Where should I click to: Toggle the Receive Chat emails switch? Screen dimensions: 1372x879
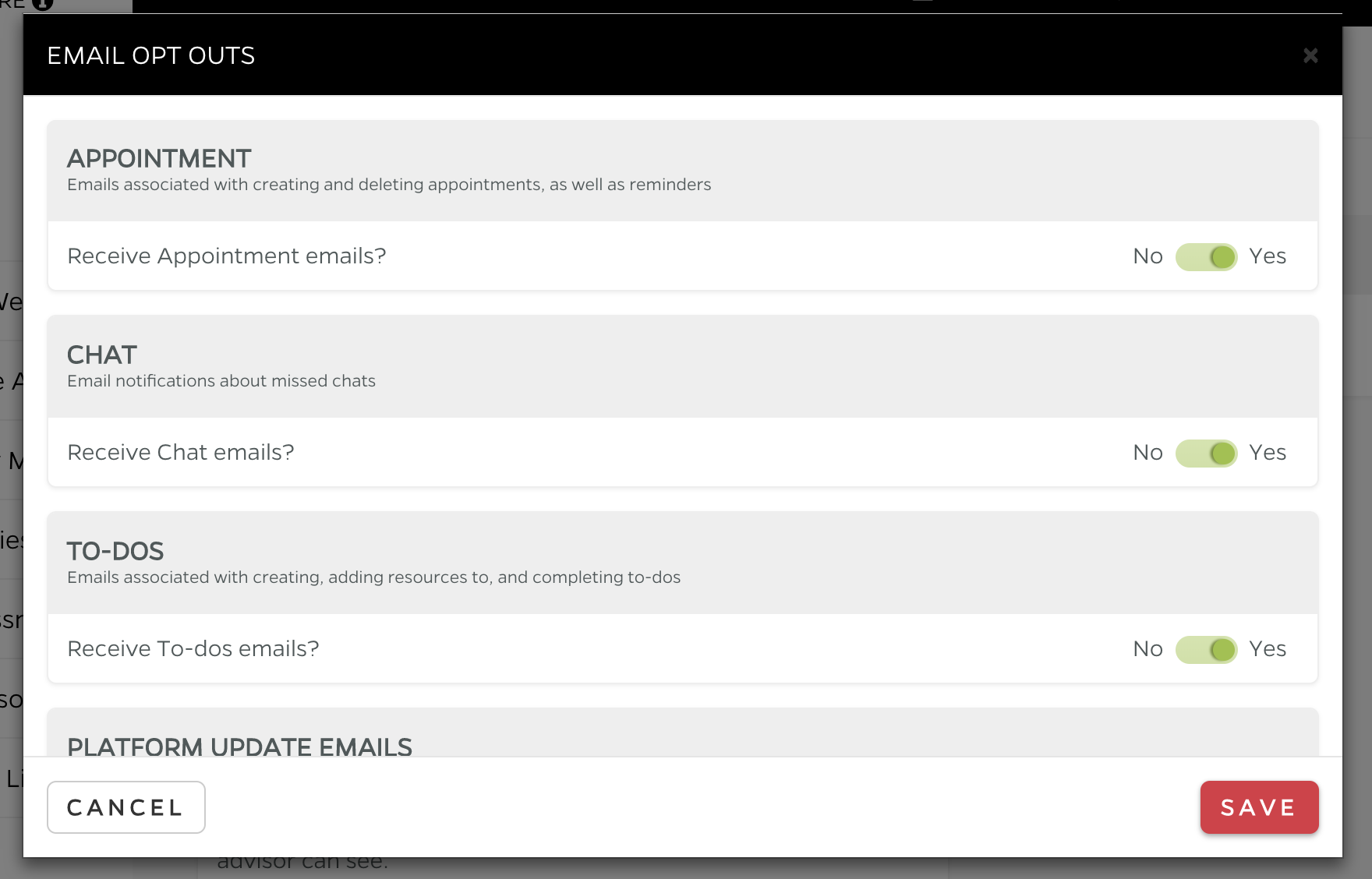click(x=1206, y=453)
